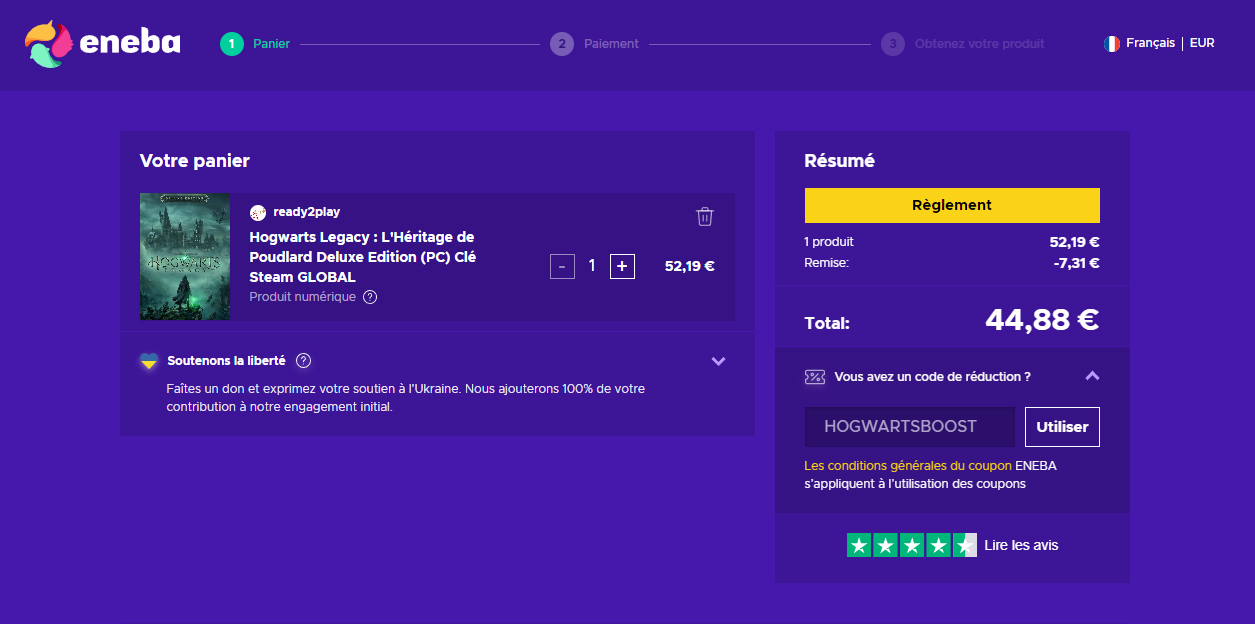The width and height of the screenshot is (1255, 624).
Task: Click the discount coupon ticket icon
Action: [815, 377]
